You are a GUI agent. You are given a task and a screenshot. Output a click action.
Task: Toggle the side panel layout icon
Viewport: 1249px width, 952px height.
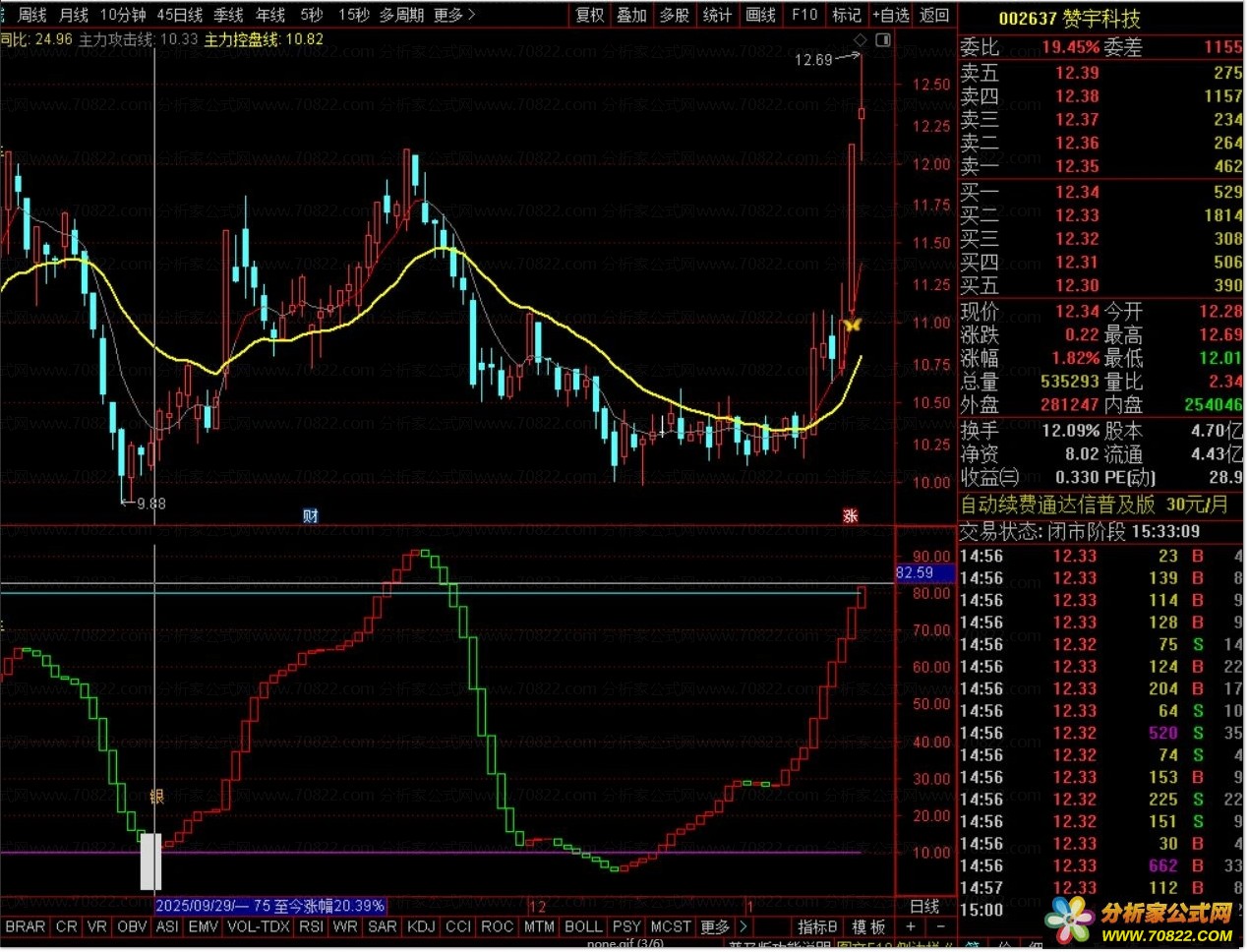pyautogui.click(x=883, y=40)
